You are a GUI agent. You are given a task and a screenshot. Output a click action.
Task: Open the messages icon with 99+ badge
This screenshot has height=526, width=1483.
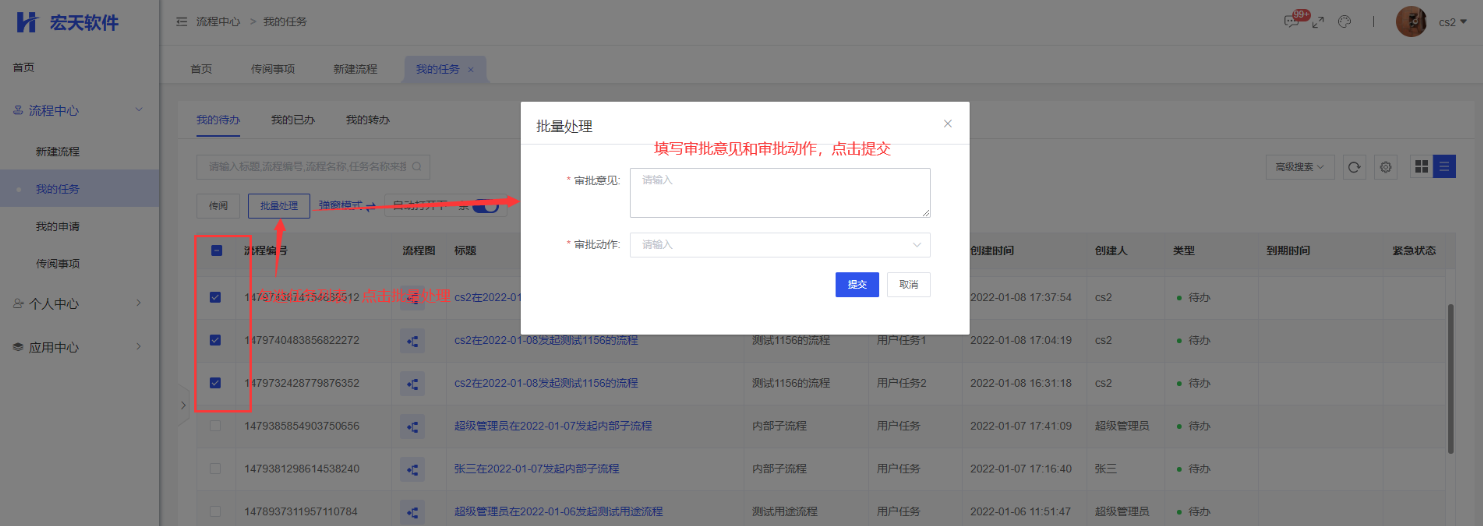tap(1294, 22)
